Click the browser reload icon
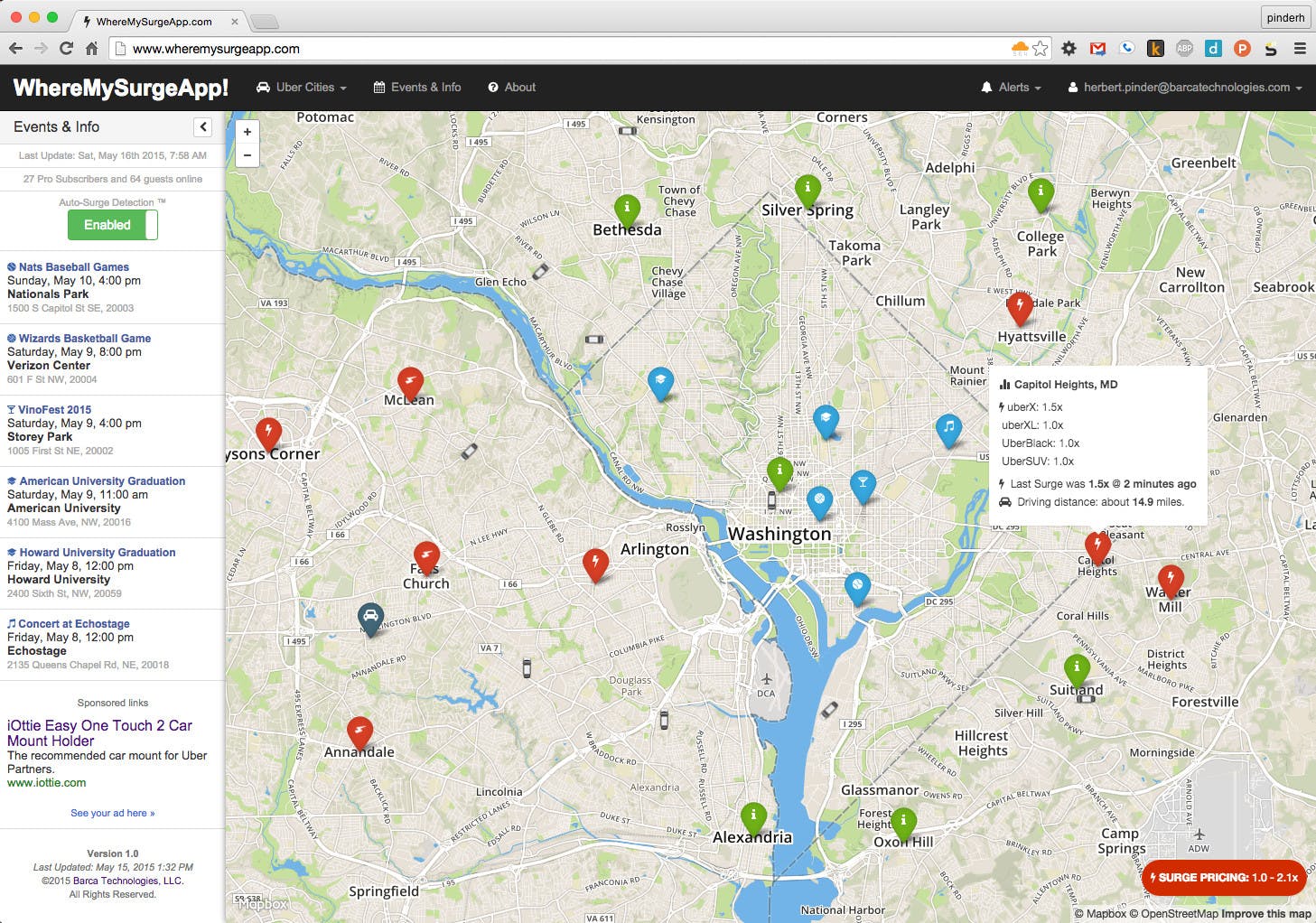Image resolution: width=1316 pixels, height=923 pixels. coord(66,49)
